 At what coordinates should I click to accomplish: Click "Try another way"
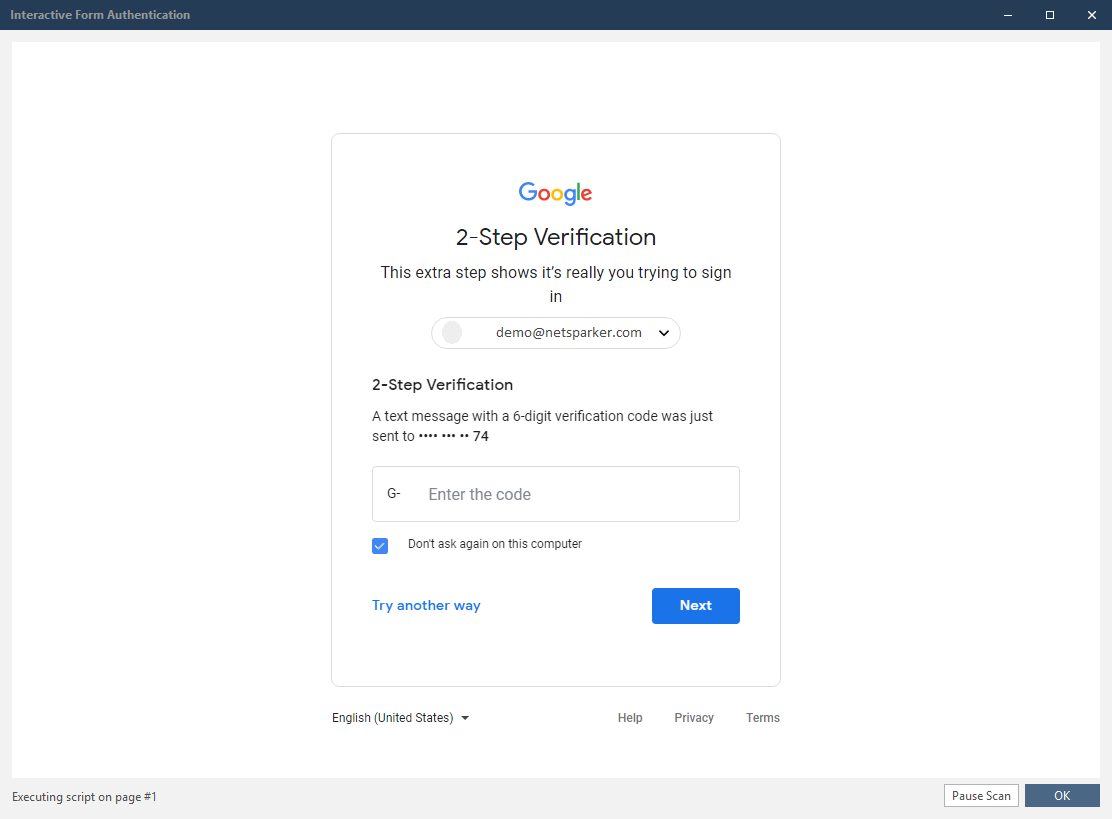pos(426,605)
